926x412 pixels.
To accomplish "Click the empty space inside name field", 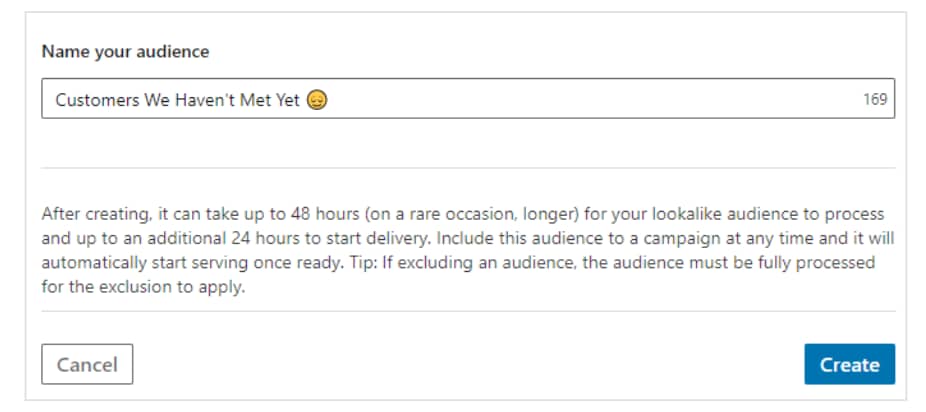I will pyautogui.click(x=591, y=99).
